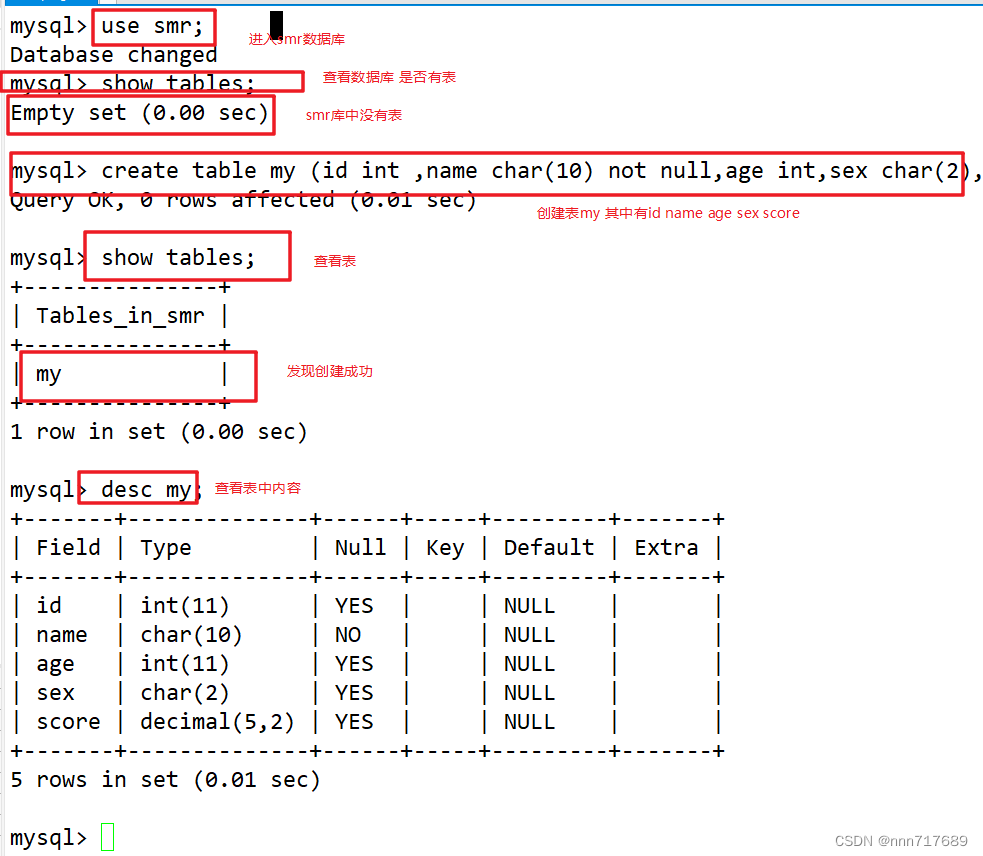Click the 'char(2)' type cell in the sex row
Screen dimensions: 983x856
click(185, 693)
